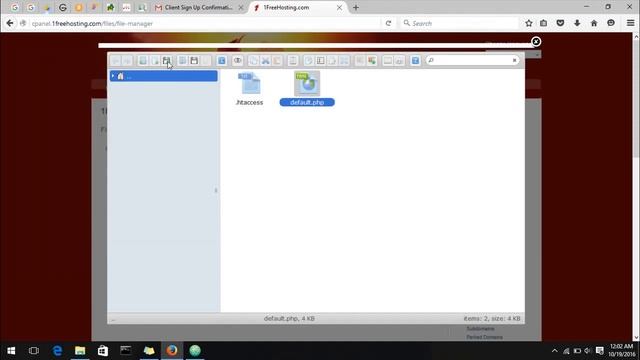Click the Extract archive toolbar icon

click(360, 61)
